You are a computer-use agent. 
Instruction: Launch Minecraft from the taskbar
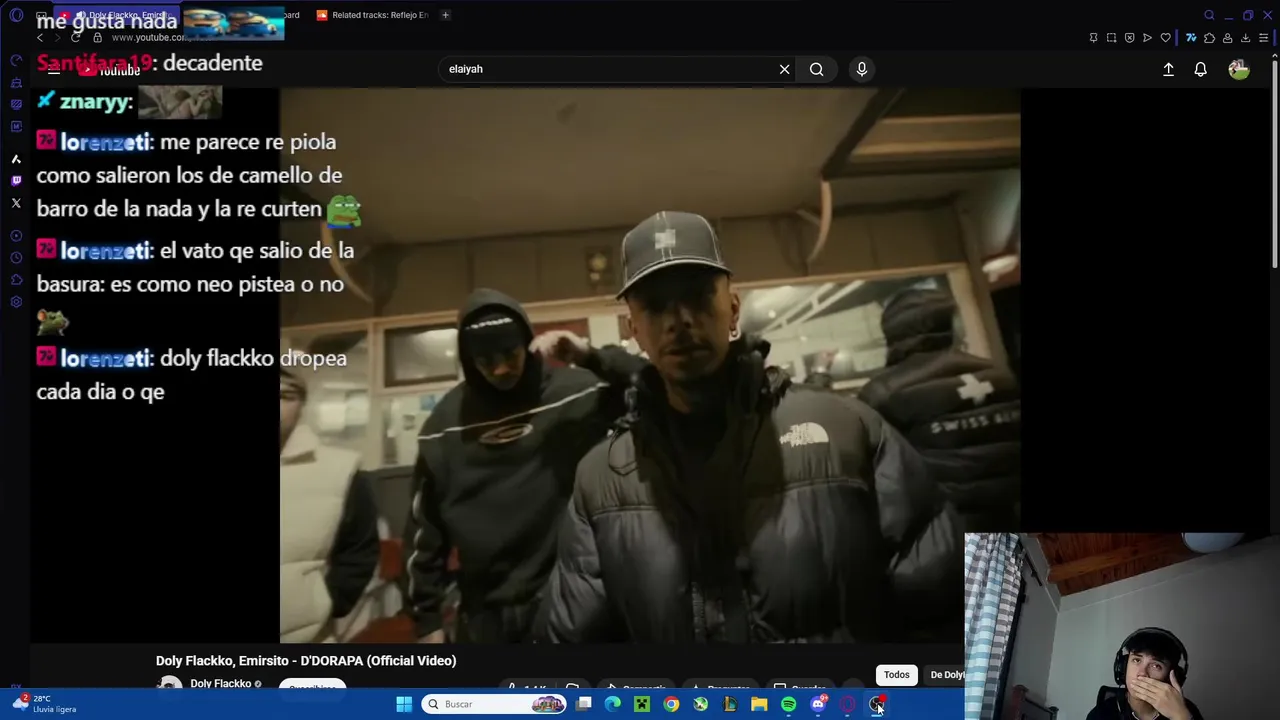pyautogui.click(x=642, y=704)
